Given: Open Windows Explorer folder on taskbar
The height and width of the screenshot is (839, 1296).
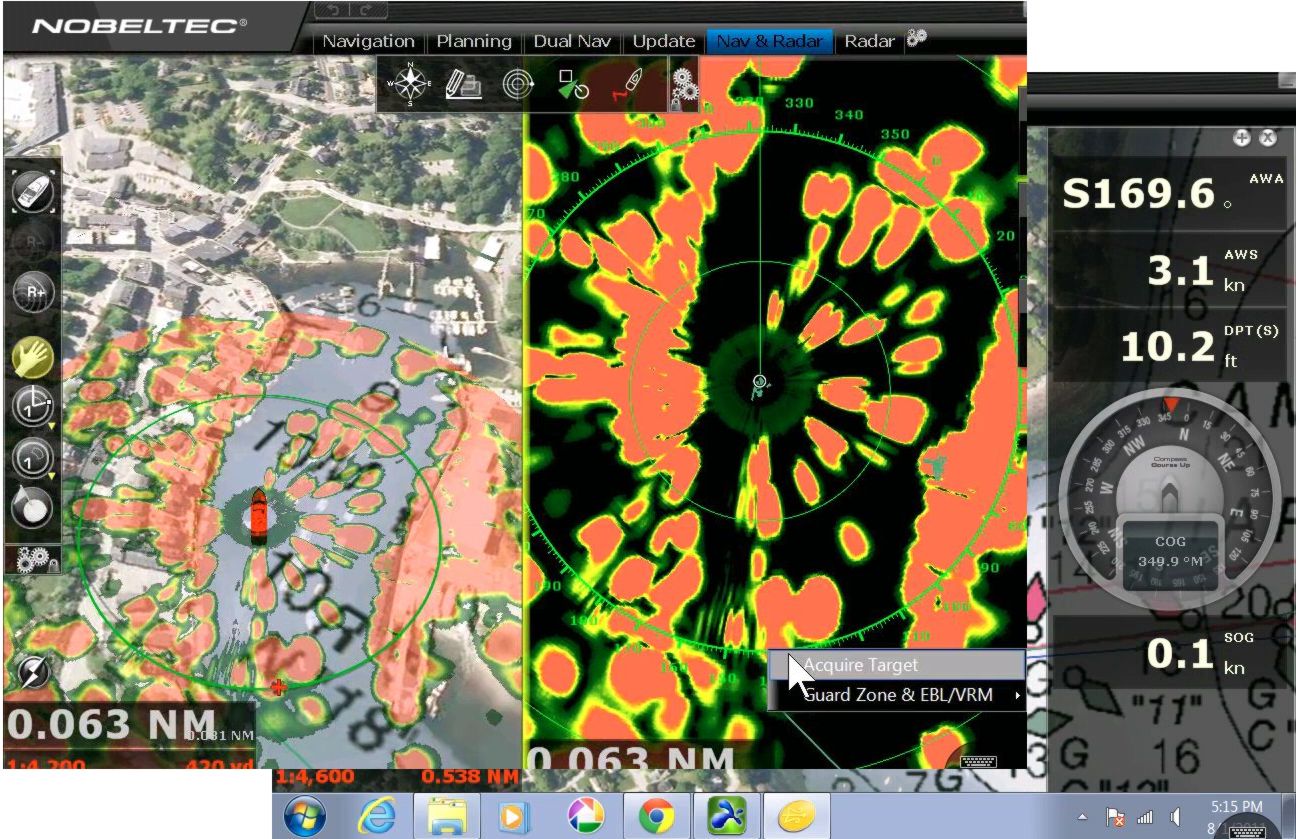Looking at the screenshot, I should (446, 817).
